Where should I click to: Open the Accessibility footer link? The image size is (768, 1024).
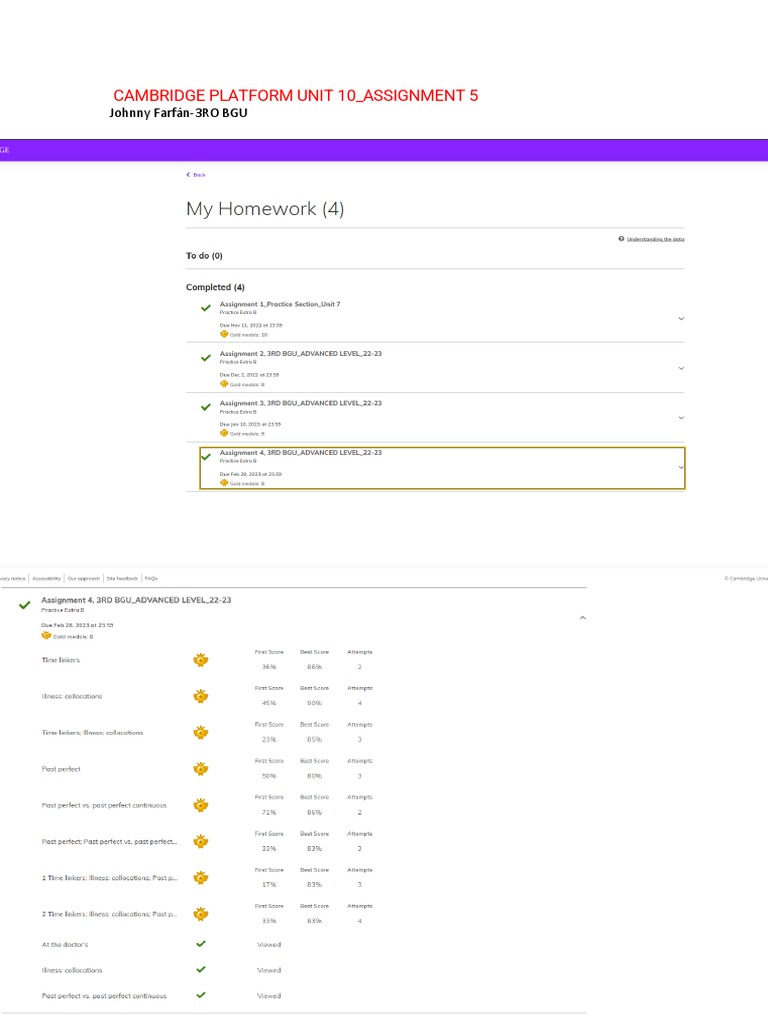tap(46, 578)
